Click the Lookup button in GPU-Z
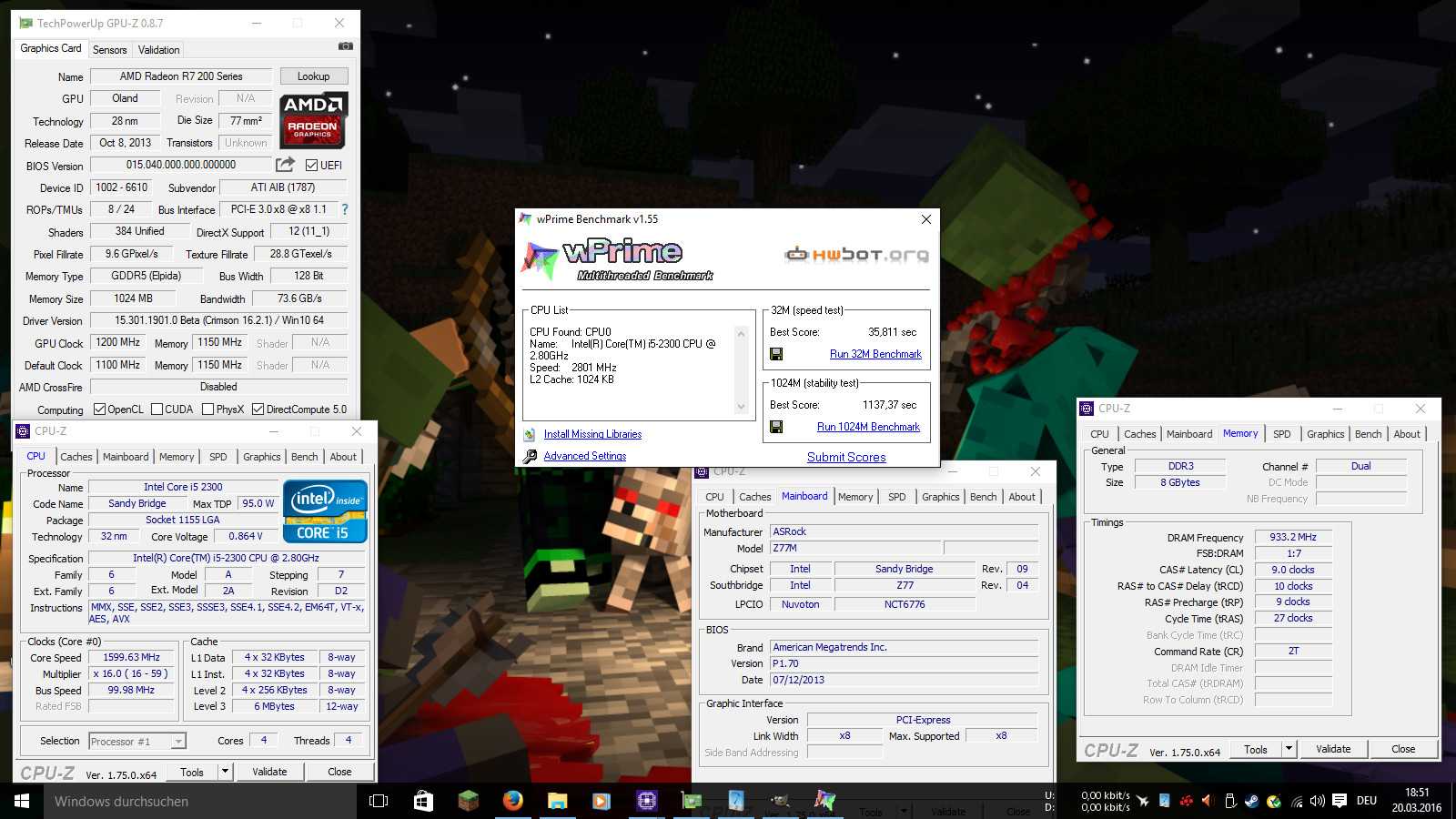Screen dimensions: 1456x819 pyautogui.click(x=313, y=76)
